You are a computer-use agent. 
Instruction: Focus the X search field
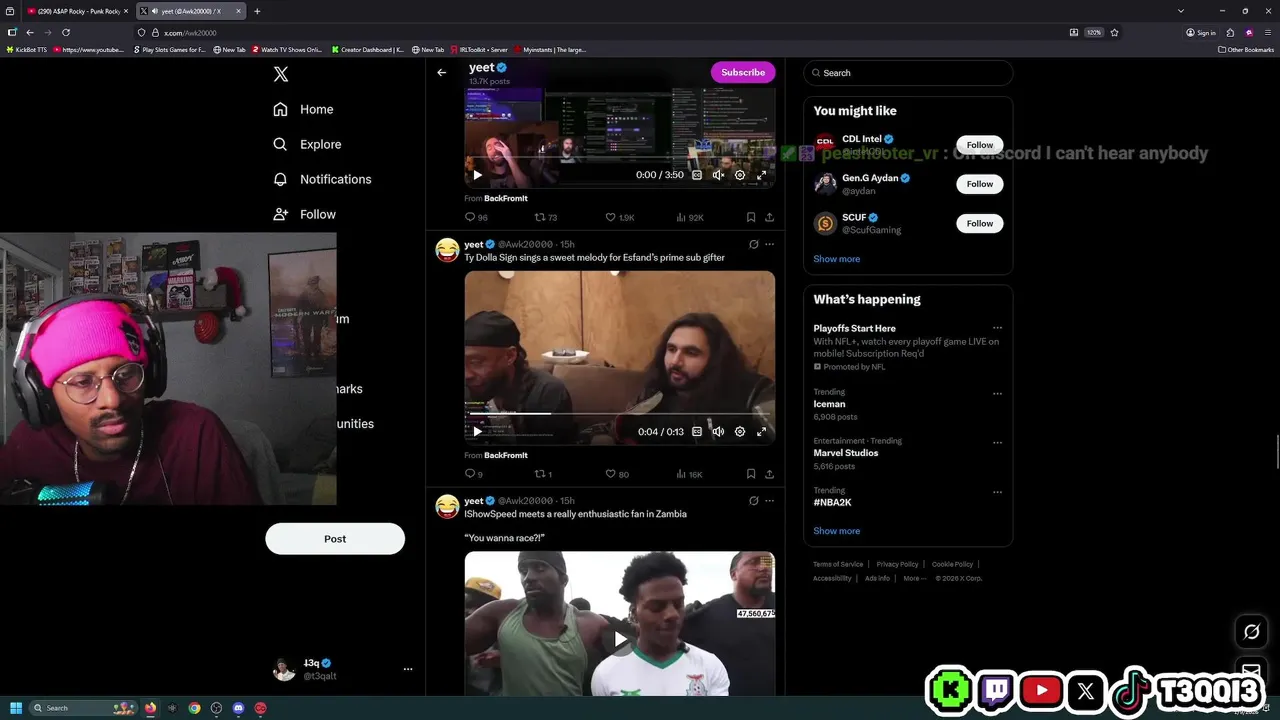[x=910, y=73]
